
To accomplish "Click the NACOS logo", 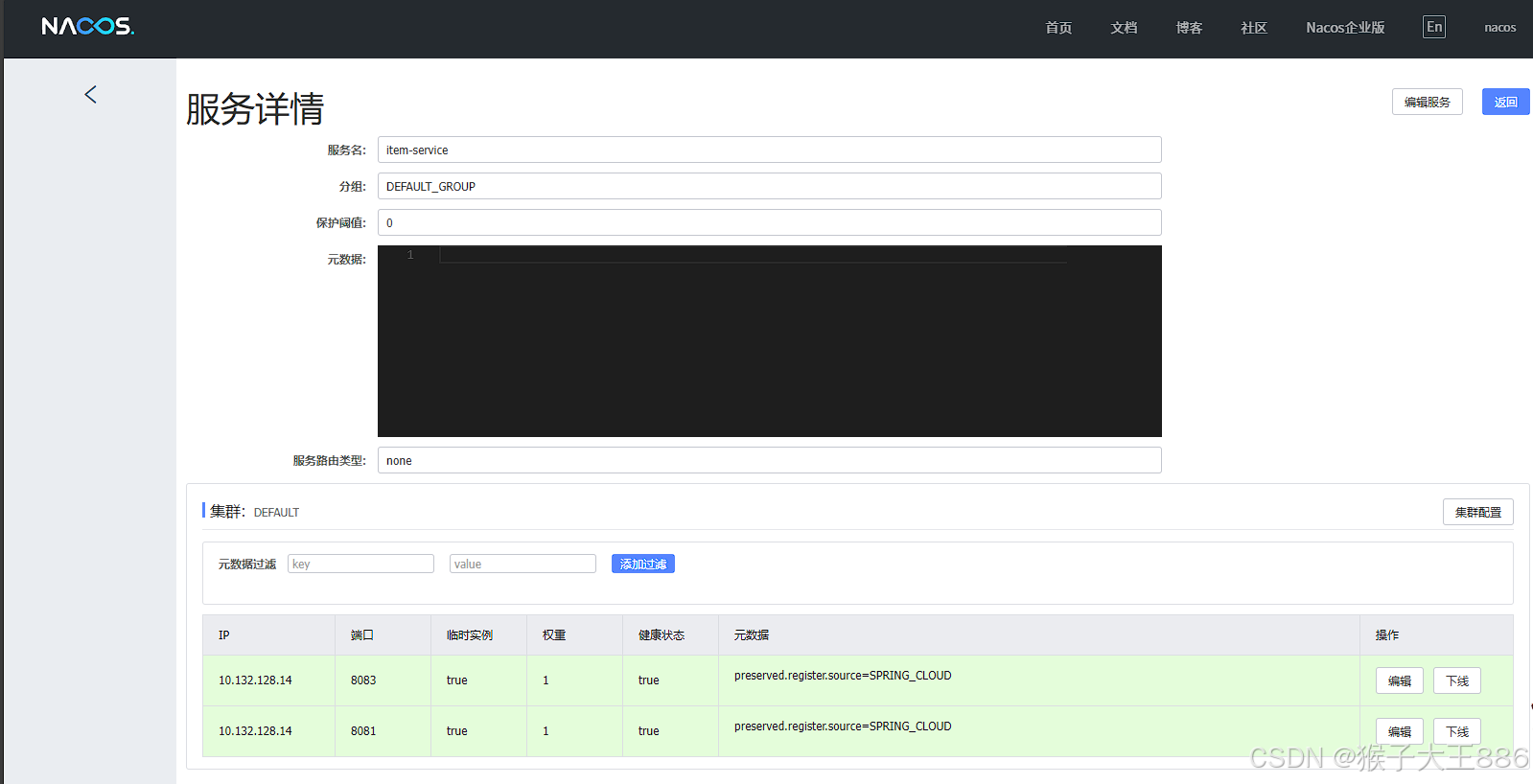I will tap(87, 27).
